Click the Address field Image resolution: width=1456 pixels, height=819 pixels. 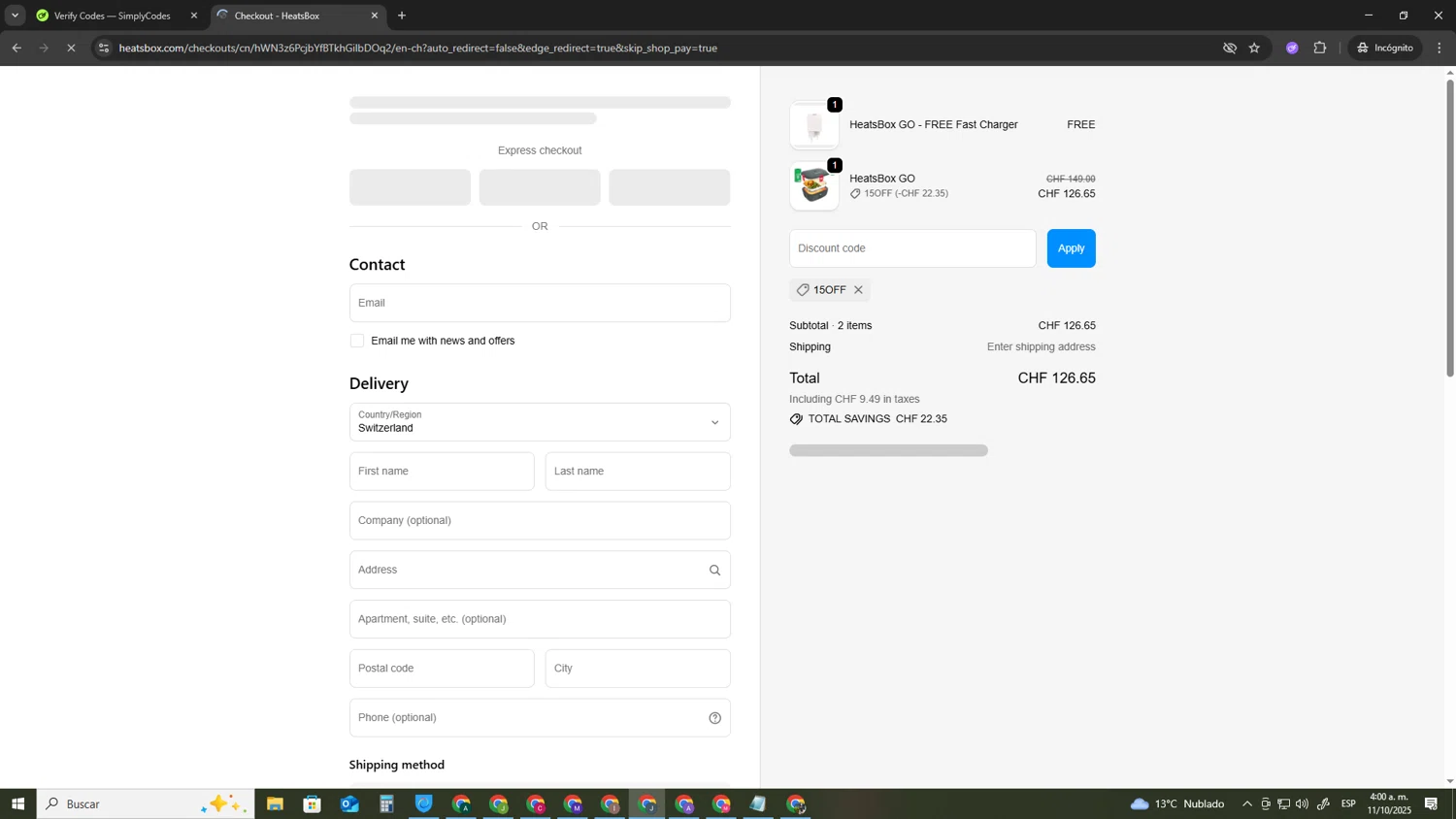point(540,571)
